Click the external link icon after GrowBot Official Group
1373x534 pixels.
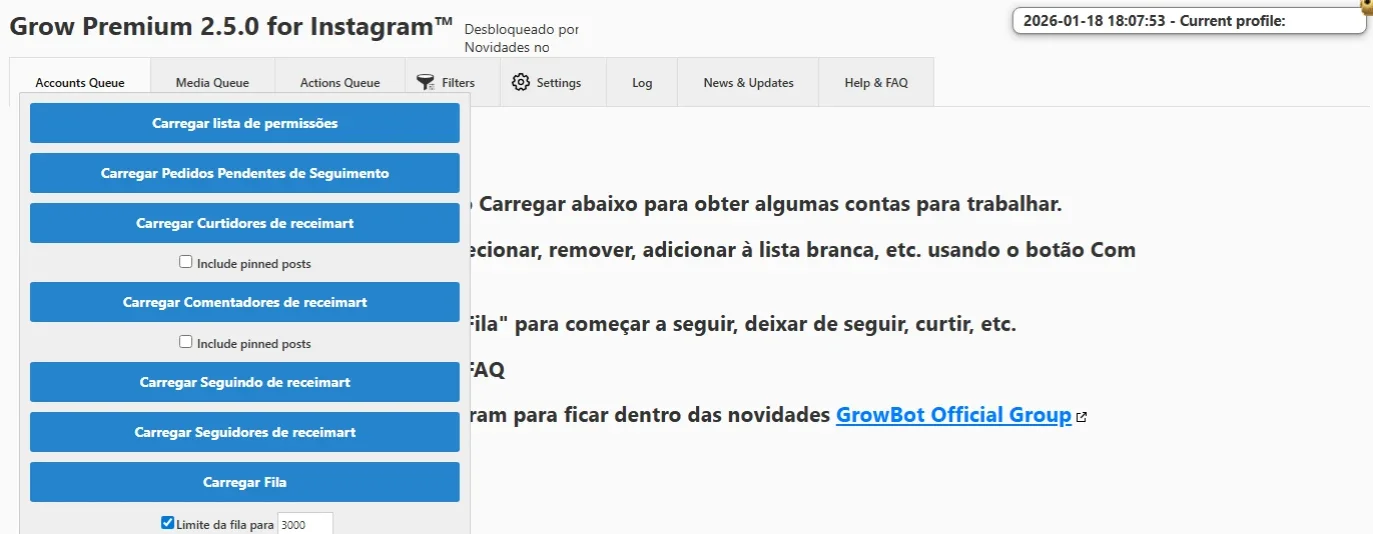(x=1081, y=417)
